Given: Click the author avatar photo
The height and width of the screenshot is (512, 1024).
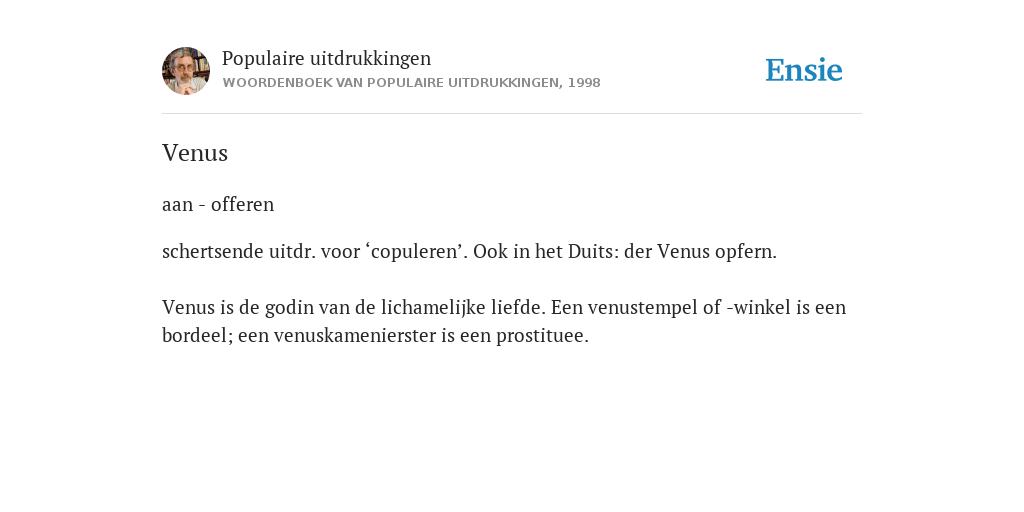Looking at the screenshot, I should tap(186, 71).
